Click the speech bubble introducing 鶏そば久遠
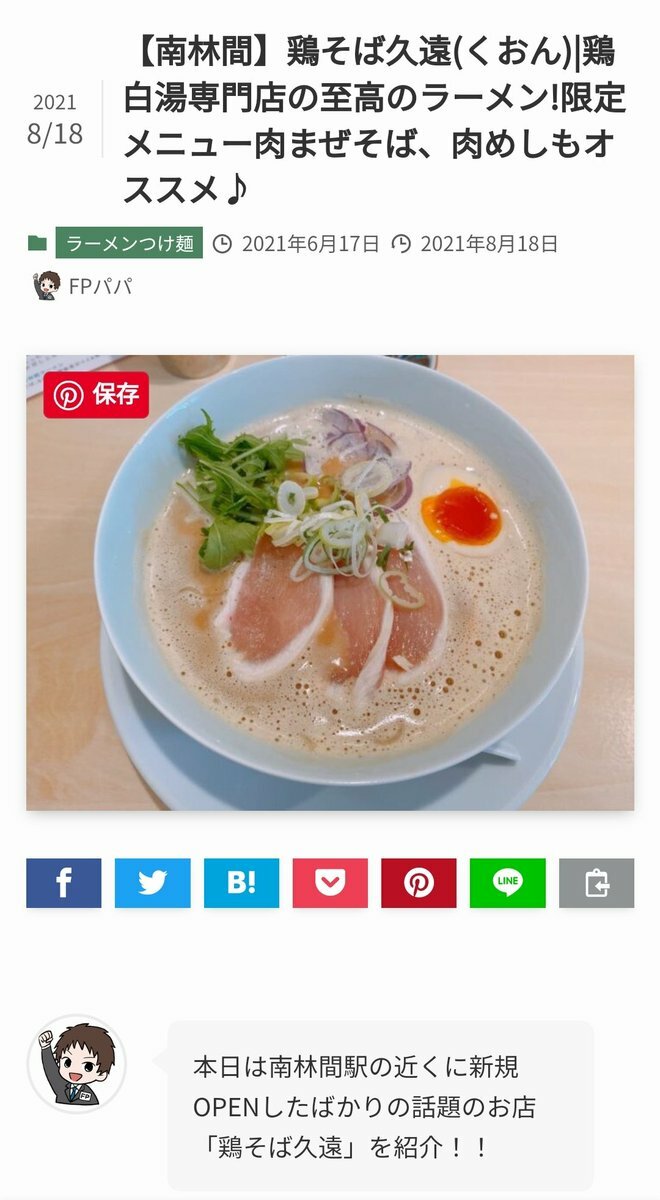This screenshot has width=660, height=1200. (x=380, y=1106)
